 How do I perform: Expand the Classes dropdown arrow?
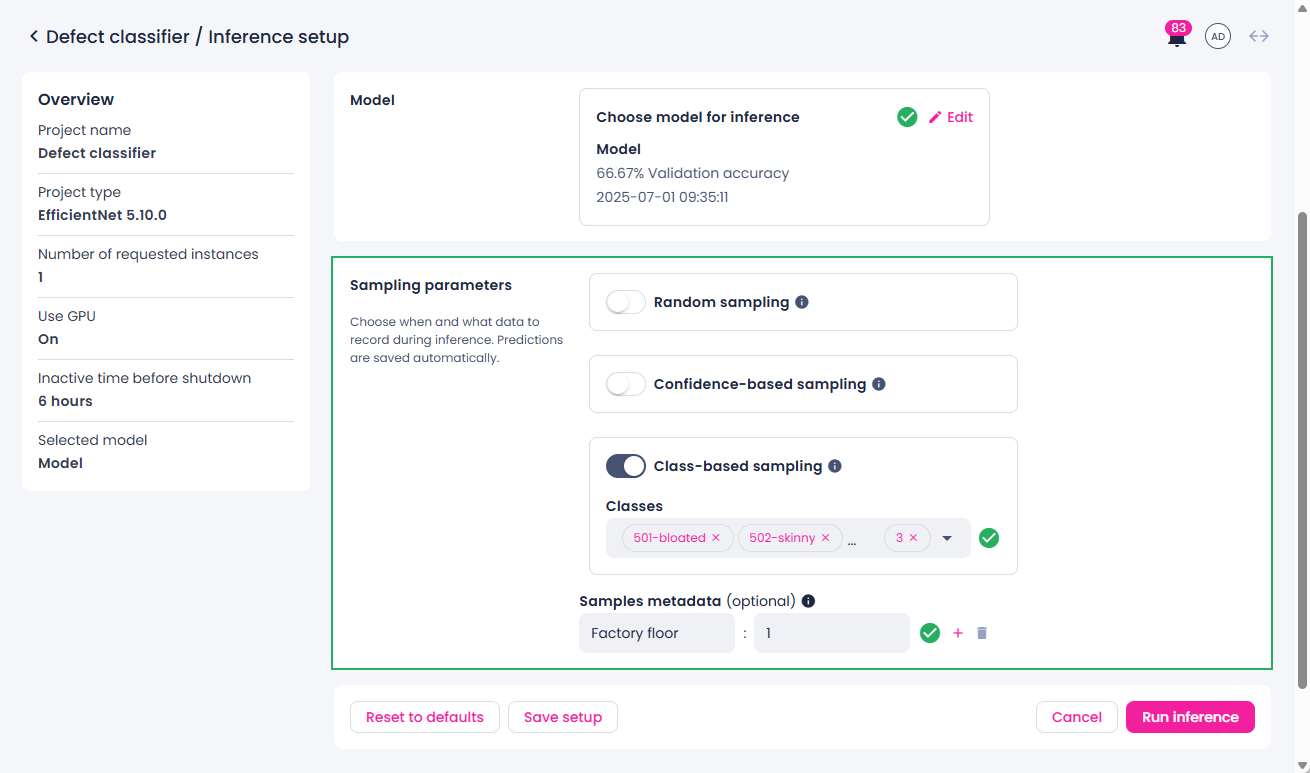point(948,538)
